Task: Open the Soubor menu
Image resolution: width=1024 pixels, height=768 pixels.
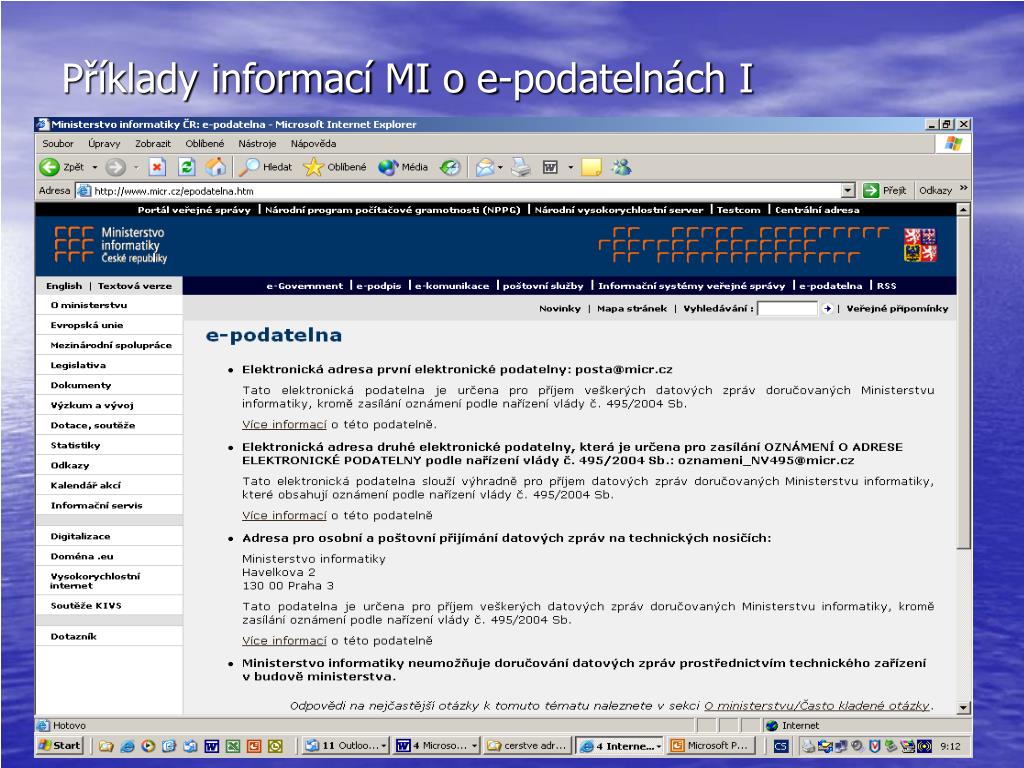Action: 58,144
